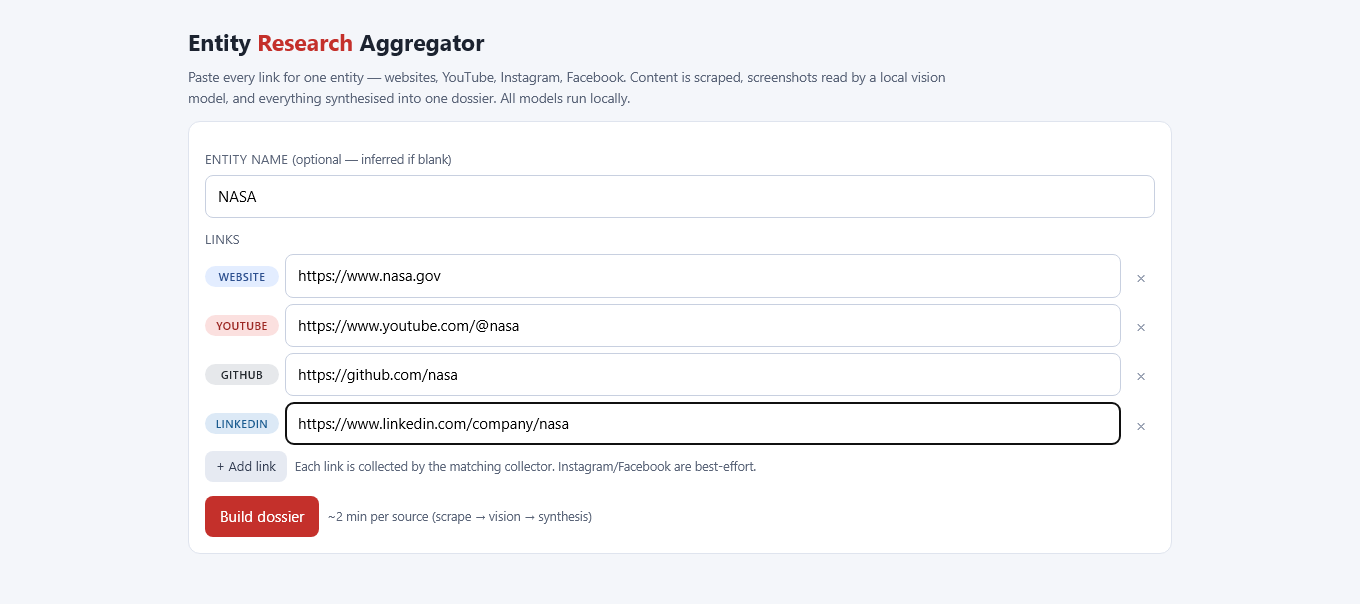Click the LINKS section label
The image size is (1360, 604).
pyautogui.click(x=222, y=240)
